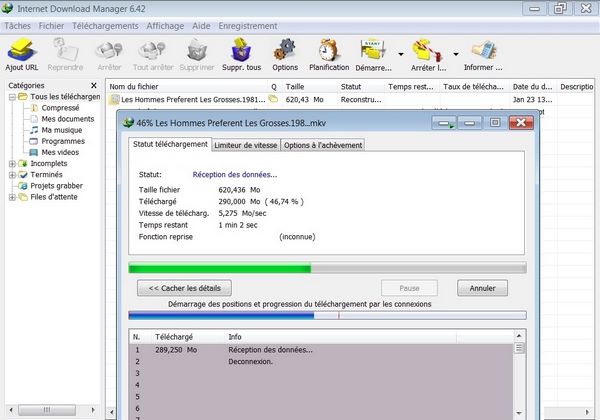600x420 pixels.
Task: Click the IDM icon in download dialog title
Action: click(x=129, y=123)
